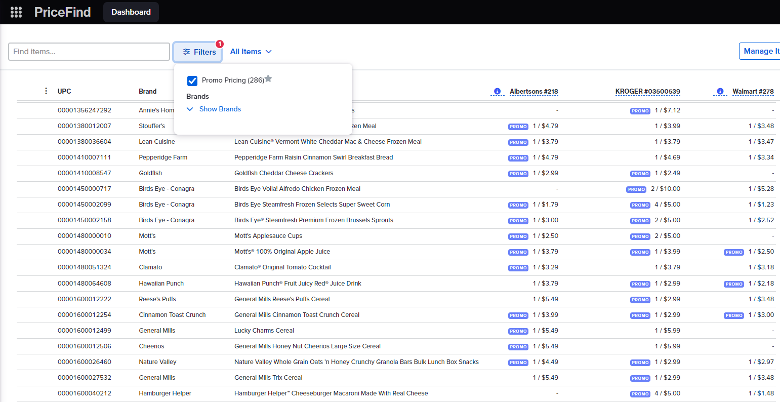Click Albertsons promo badge for Cheerios row
Screen dimensions: 780x405
[518, 347]
